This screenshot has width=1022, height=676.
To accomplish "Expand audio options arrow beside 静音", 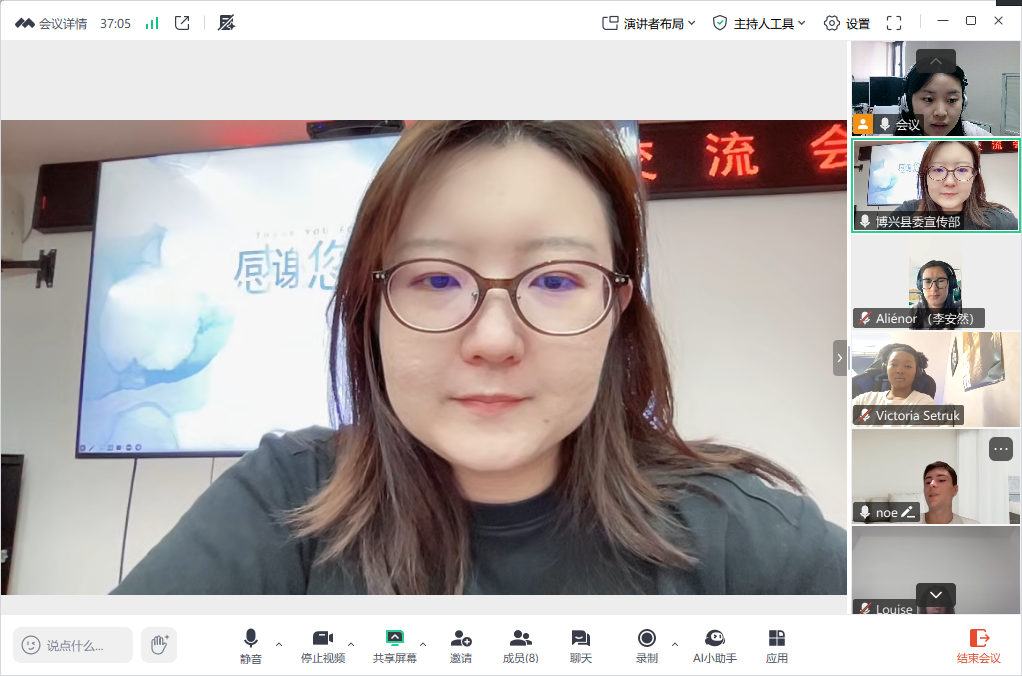I will (x=279, y=644).
